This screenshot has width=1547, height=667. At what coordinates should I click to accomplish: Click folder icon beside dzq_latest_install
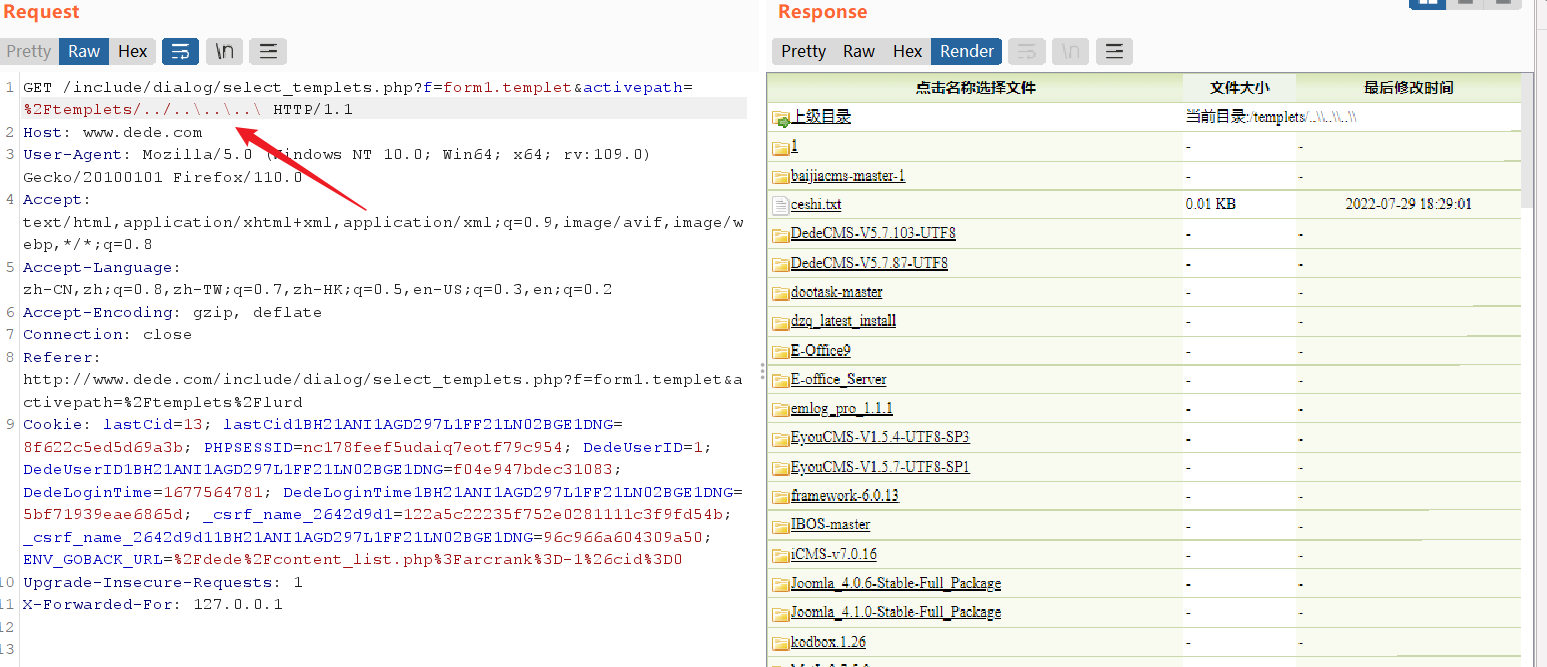(x=781, y=322)
